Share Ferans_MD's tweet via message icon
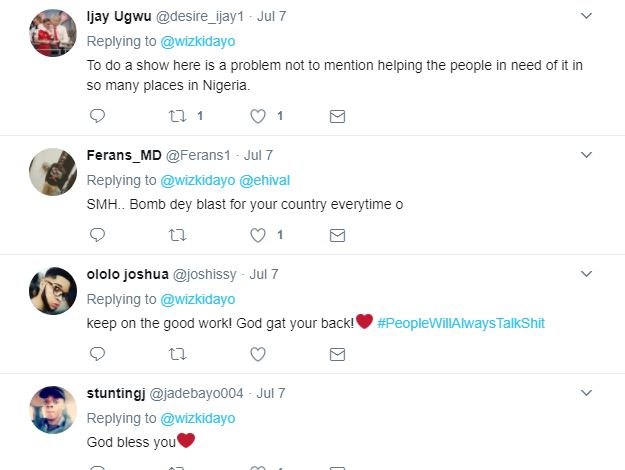The height and width of the screenshot is (470, 625). (x=338, y=235)
